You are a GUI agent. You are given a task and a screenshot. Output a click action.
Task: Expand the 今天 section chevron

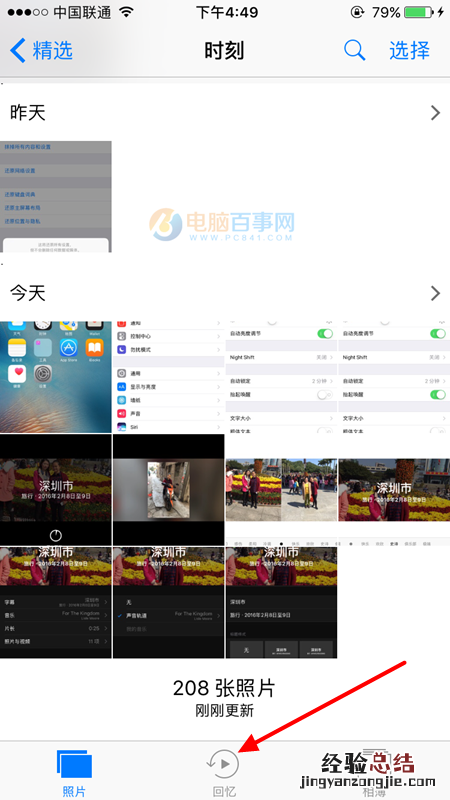pos(435,293)
